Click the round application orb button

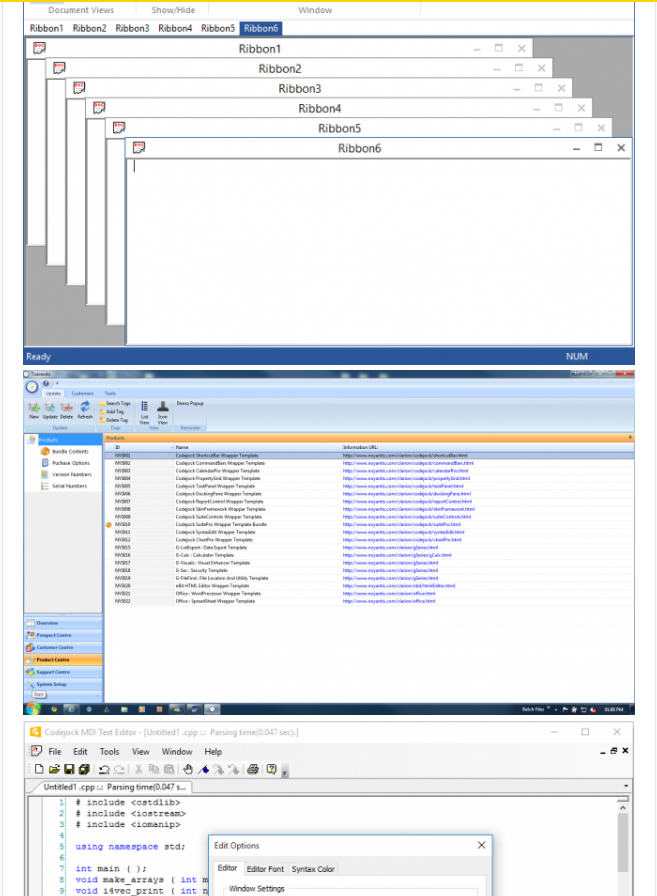point(32,387)
